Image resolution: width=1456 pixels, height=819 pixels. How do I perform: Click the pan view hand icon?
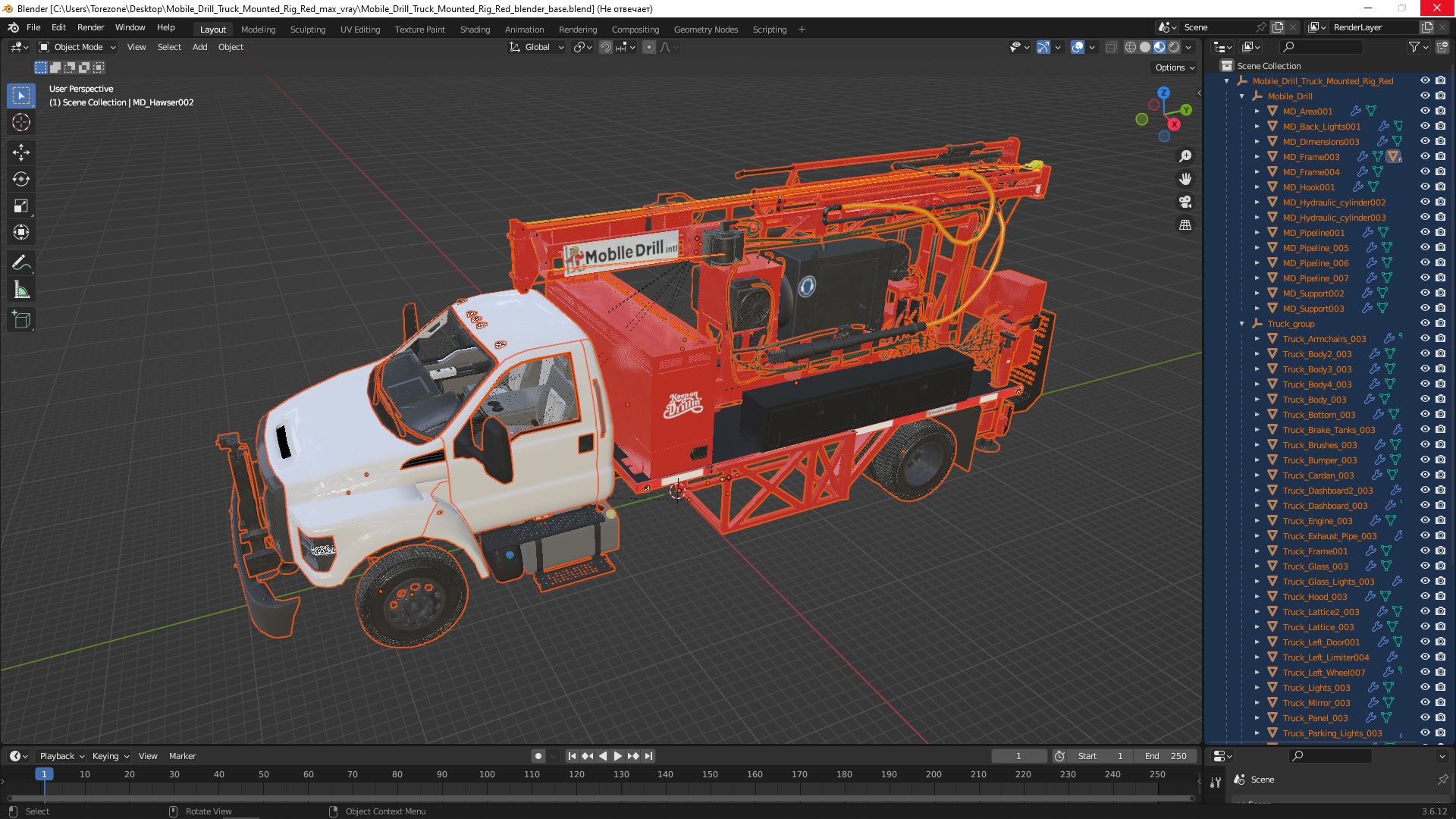click(x=1185, y=179)
